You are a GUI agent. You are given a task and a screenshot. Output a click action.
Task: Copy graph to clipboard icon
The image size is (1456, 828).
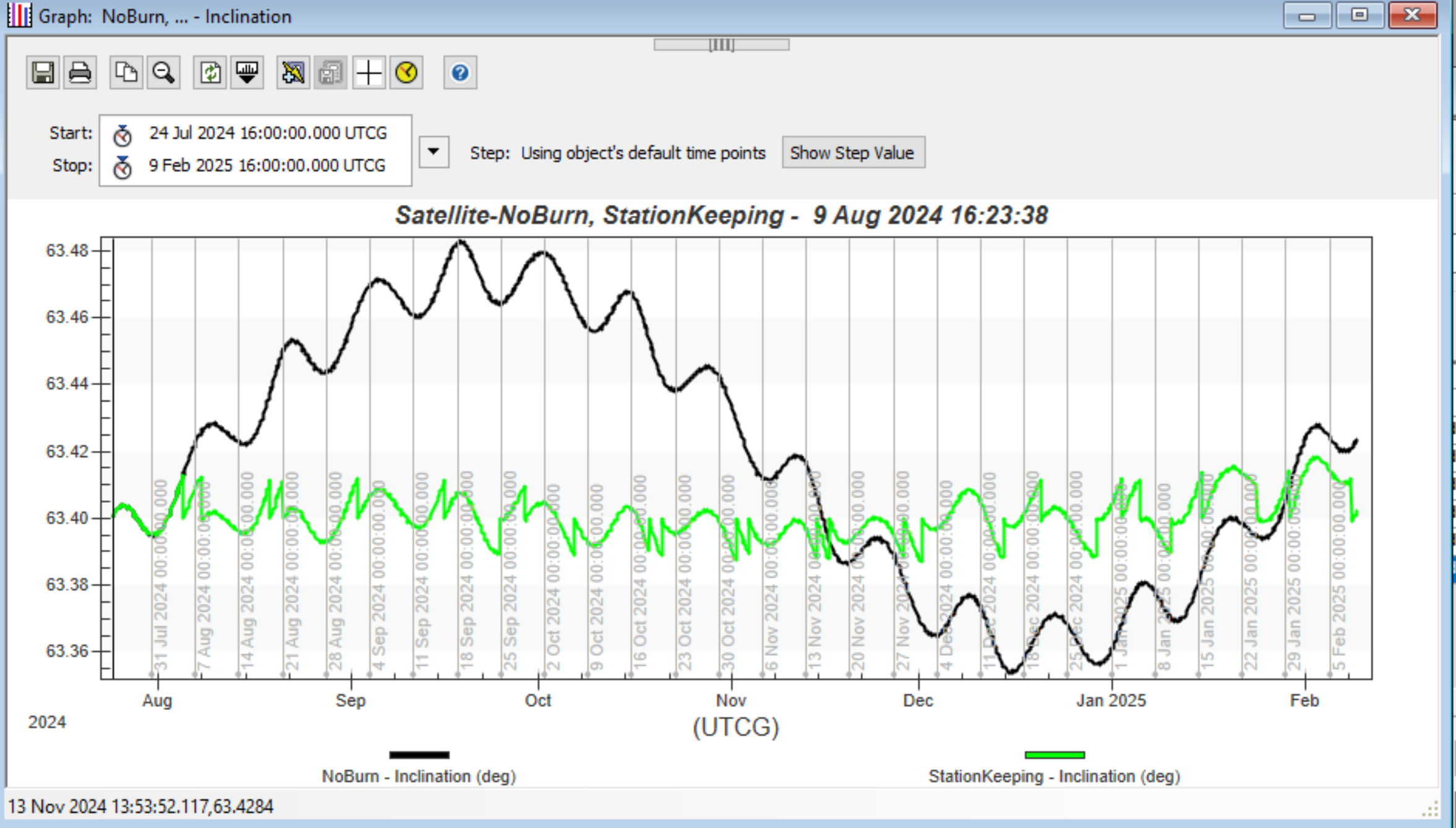(126, 73)
